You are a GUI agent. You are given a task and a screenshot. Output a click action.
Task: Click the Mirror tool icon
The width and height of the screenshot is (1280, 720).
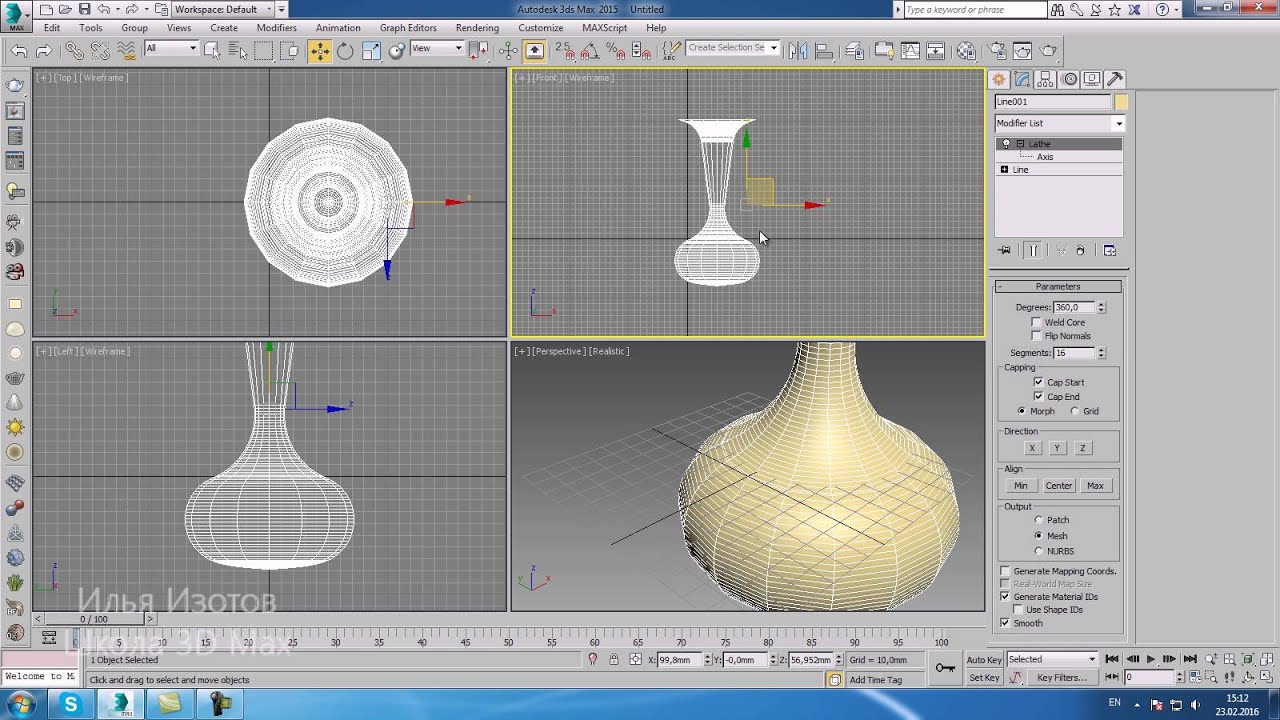[798, 50]
